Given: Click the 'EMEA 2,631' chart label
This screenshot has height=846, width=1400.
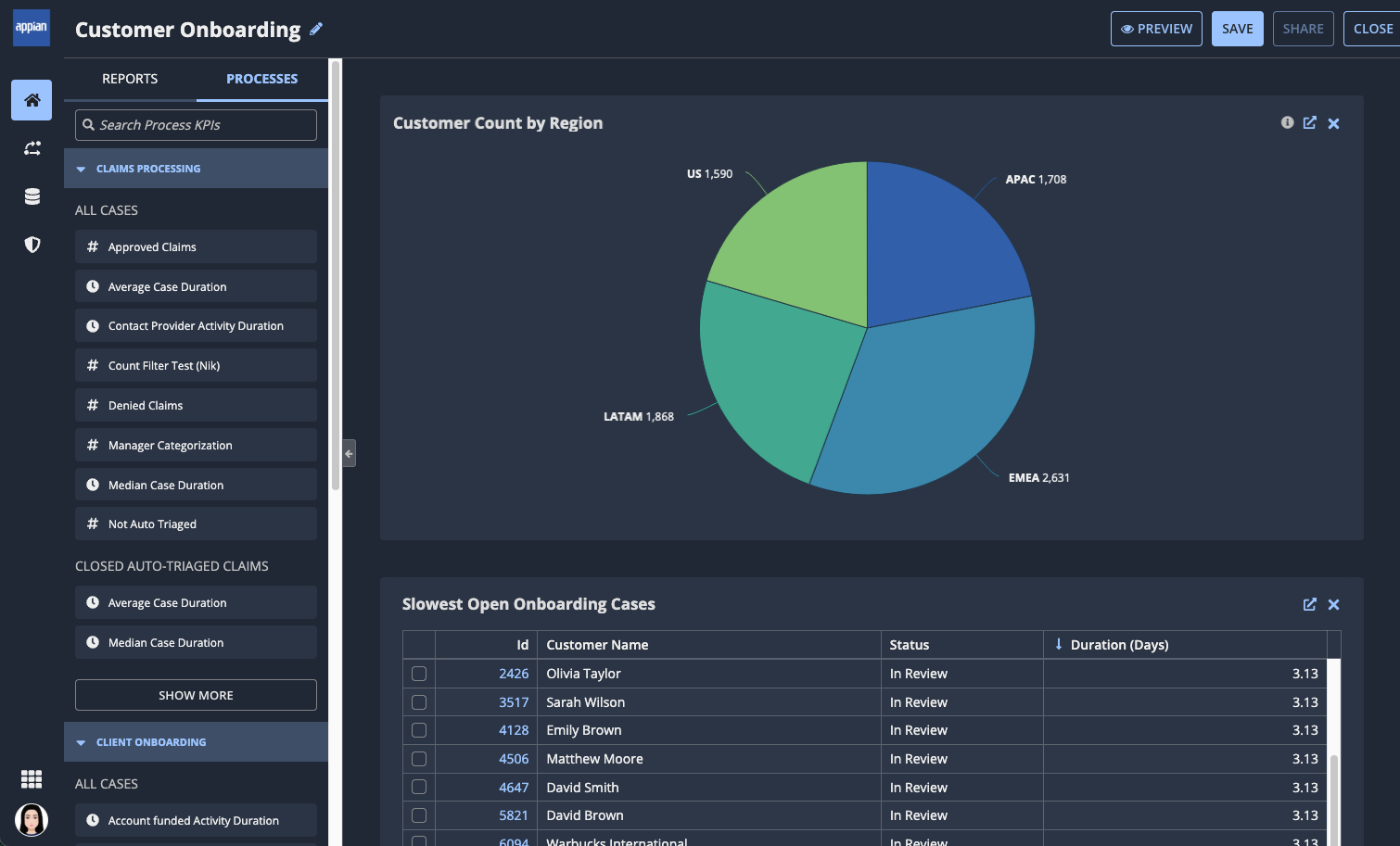Looking at the screenshot, I should (1038, 478).
